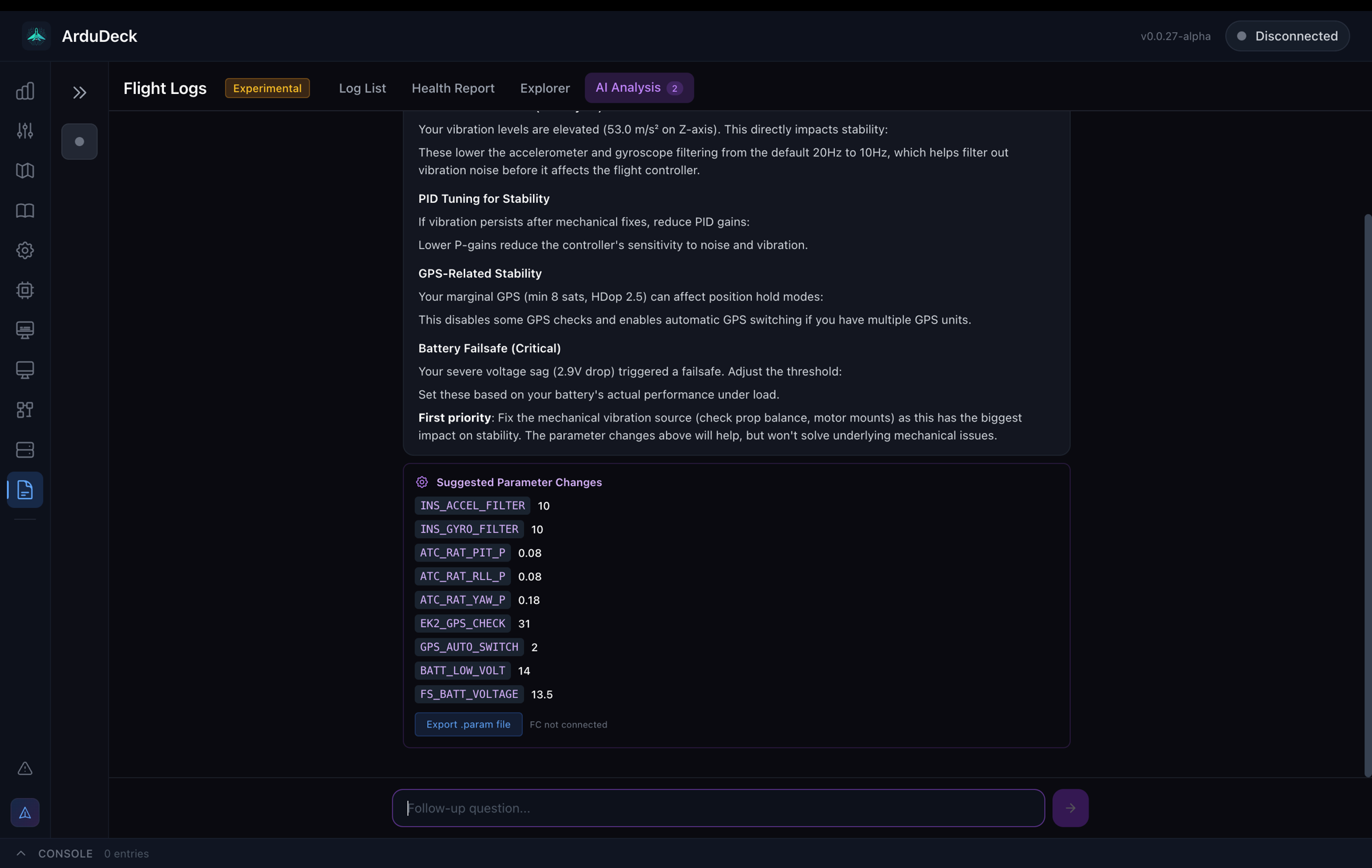Select the AI Analysis tab
1372x868 pixels.
click(639, 88)
